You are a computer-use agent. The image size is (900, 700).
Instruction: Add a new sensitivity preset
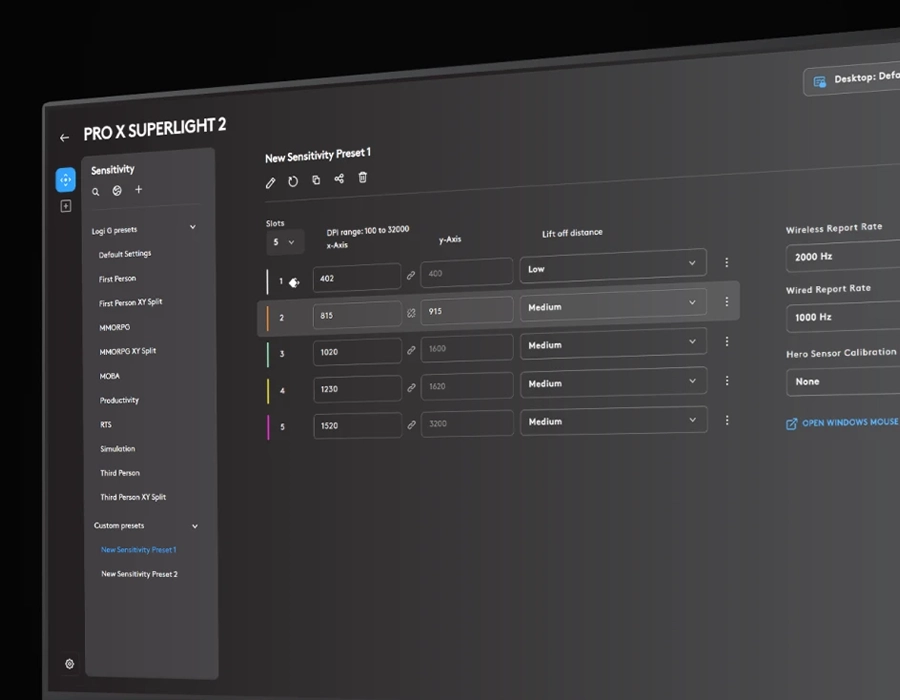pyautogui.click(x=138, y=189)
